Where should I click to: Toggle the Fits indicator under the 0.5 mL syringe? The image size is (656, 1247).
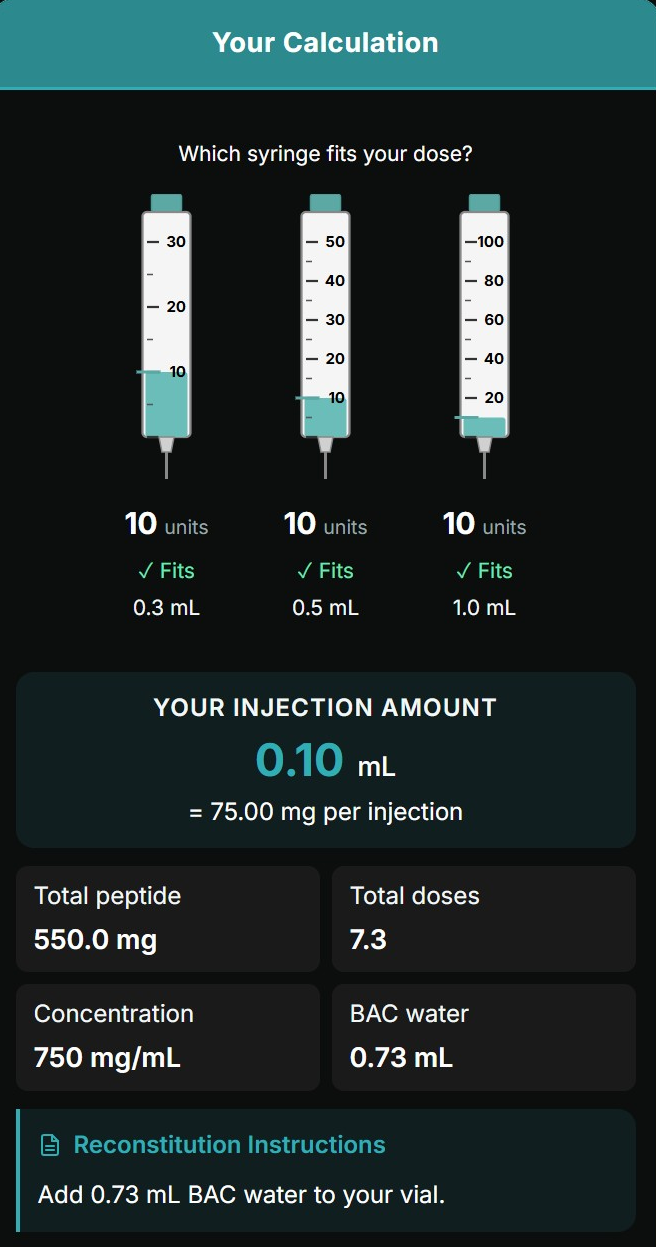[x=325, y=570]
